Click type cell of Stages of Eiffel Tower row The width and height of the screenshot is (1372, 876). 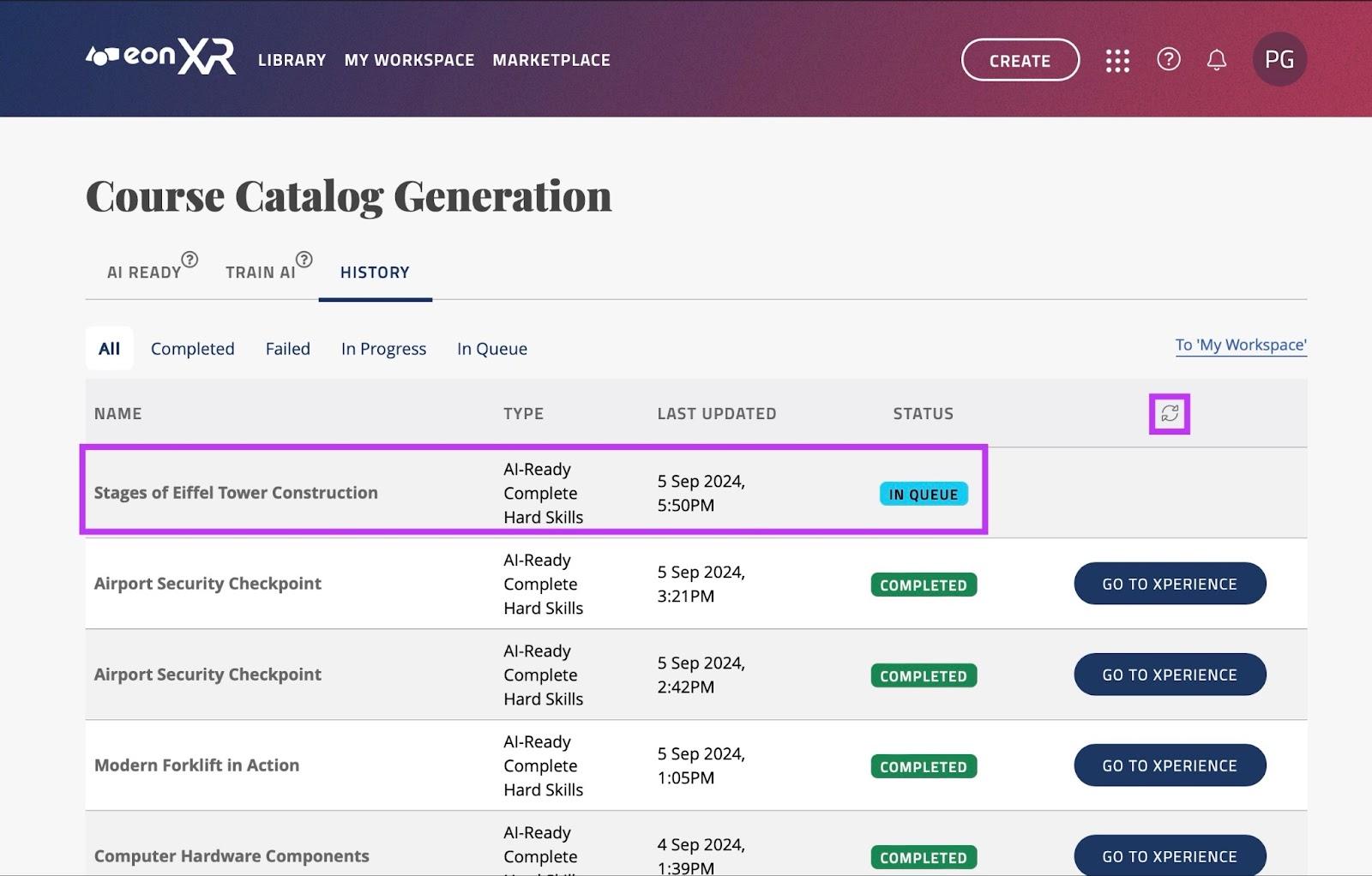tap(544, 493)
